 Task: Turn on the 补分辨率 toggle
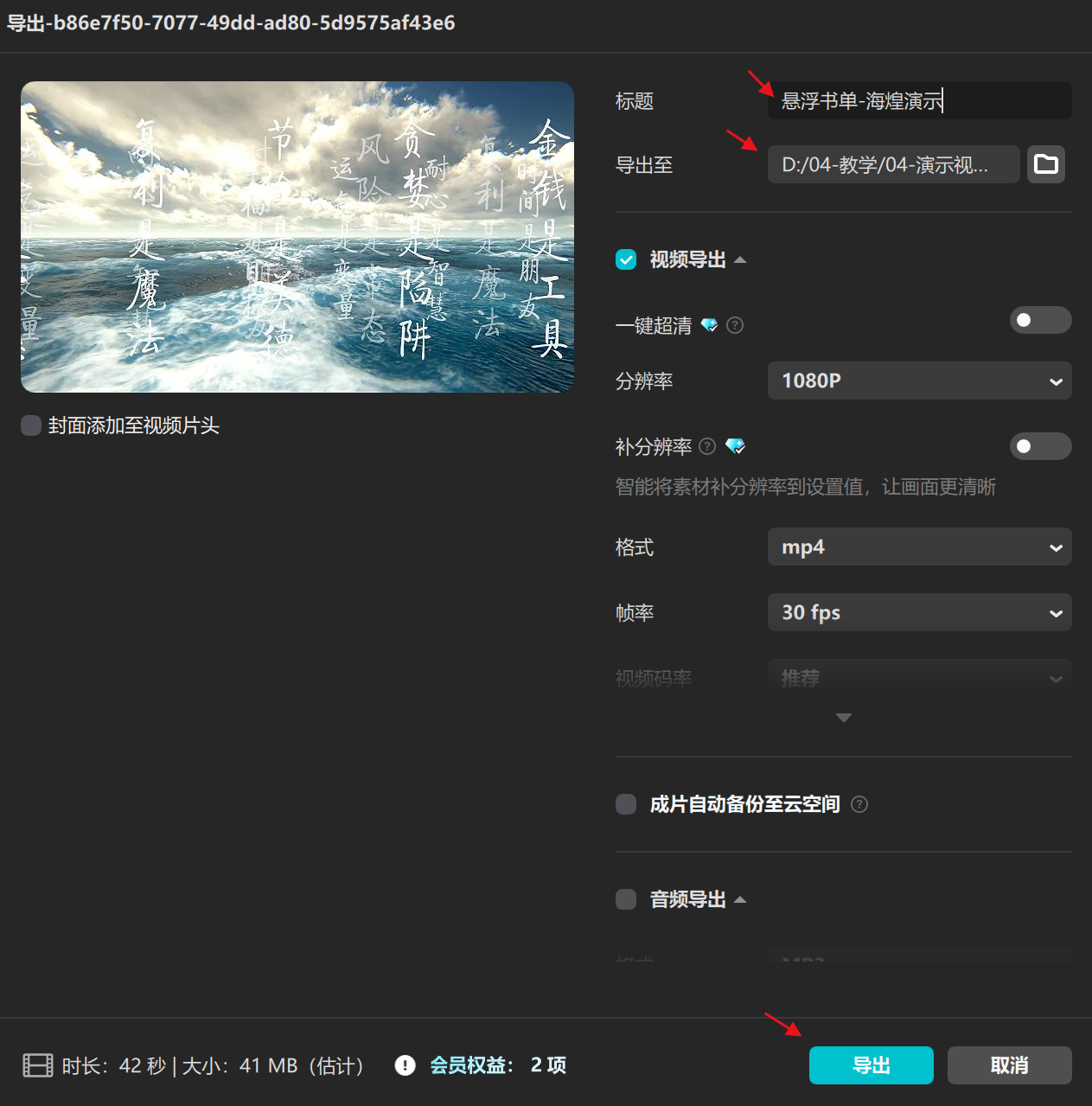coord(1040,446)
